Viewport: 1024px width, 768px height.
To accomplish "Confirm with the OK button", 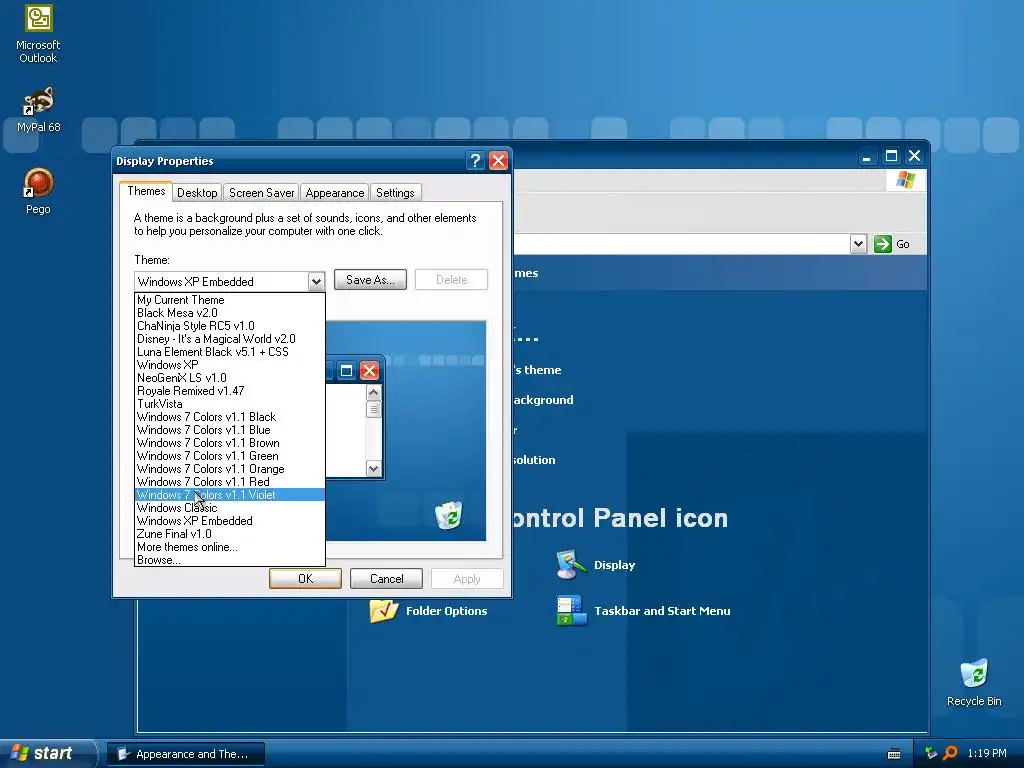I will click(305, 579).
